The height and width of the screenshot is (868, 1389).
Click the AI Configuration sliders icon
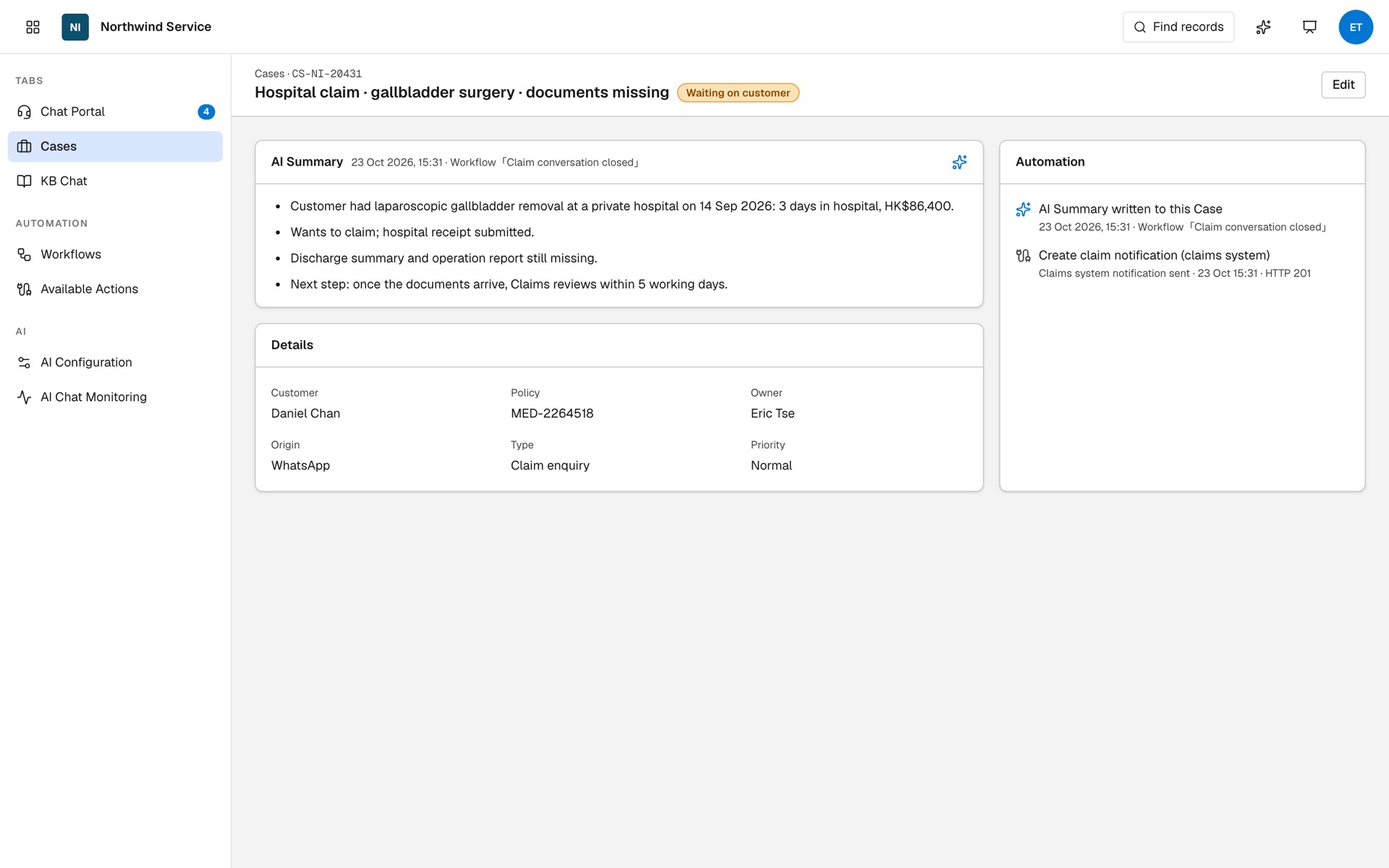(x=24, y=362)
